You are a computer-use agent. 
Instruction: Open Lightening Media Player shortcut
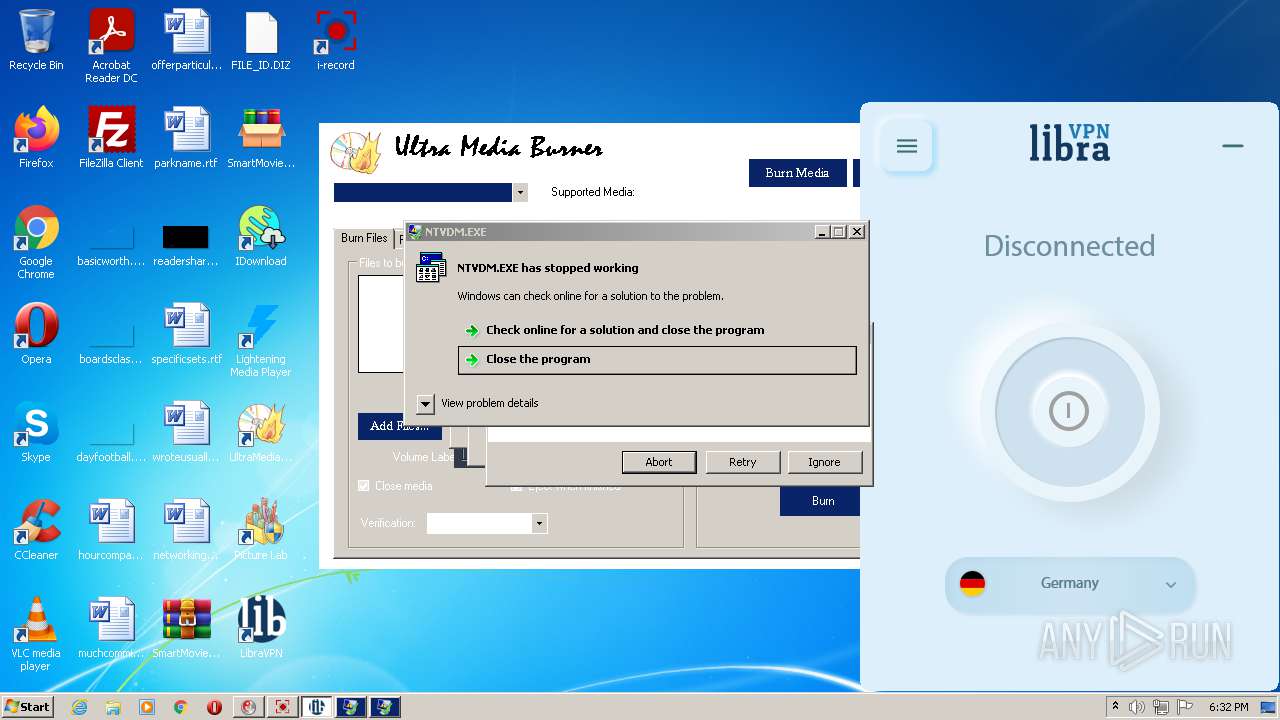point(261,341)
